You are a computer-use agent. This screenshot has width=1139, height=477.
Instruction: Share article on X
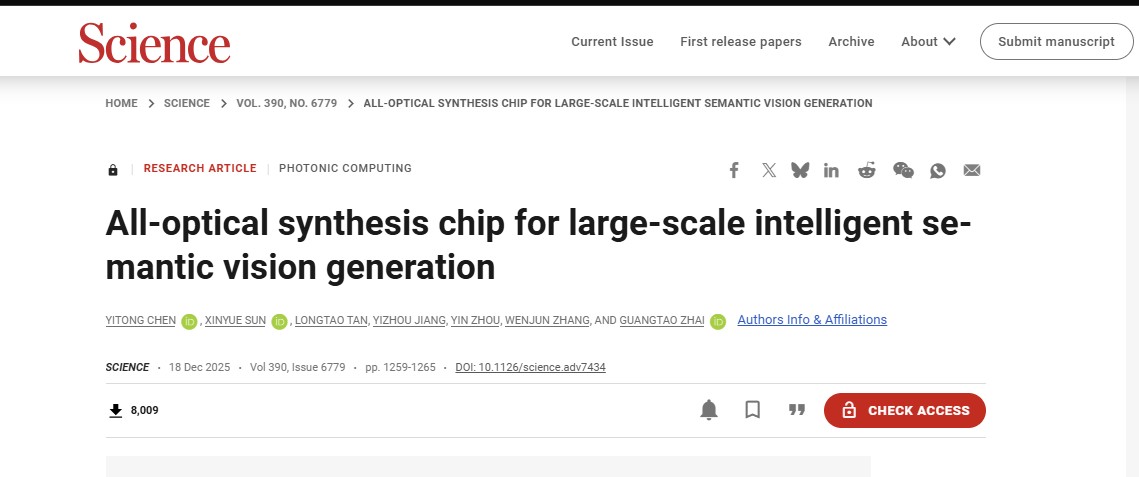768,170
